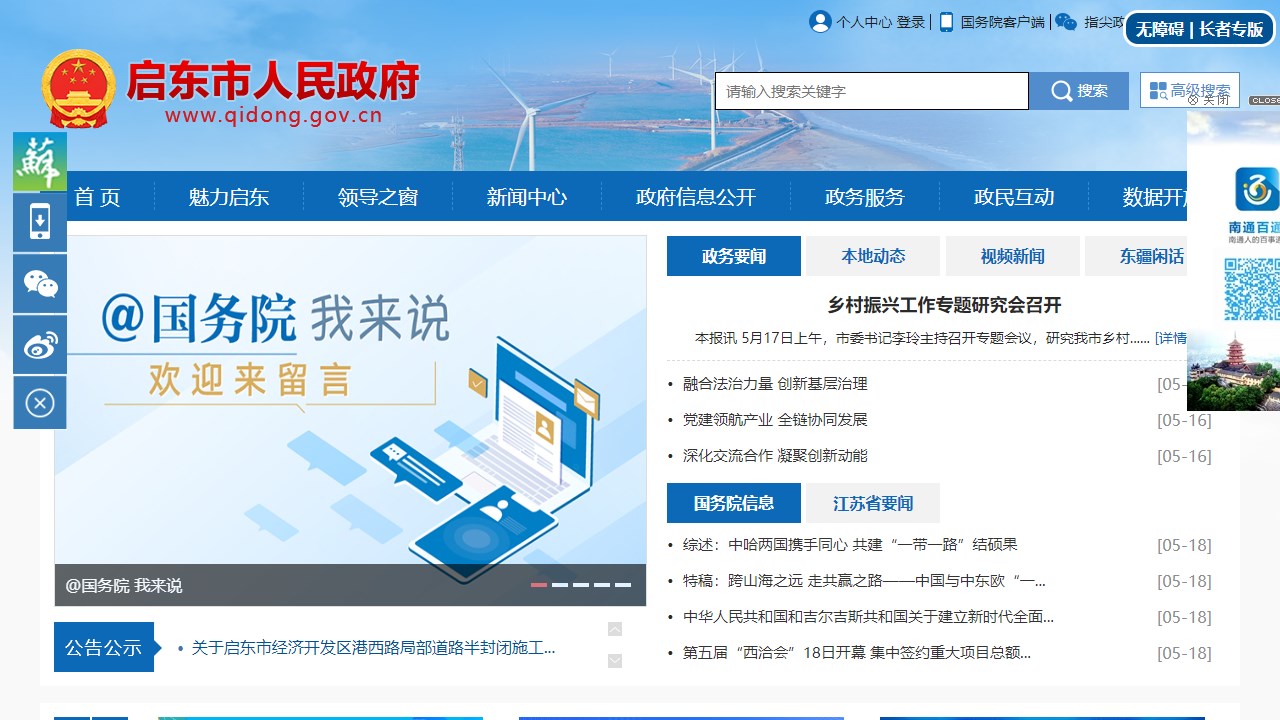Screen dimensions: 1280x720
Task: Select the third carousel slide indicator
Action: [x=581, y=585]
